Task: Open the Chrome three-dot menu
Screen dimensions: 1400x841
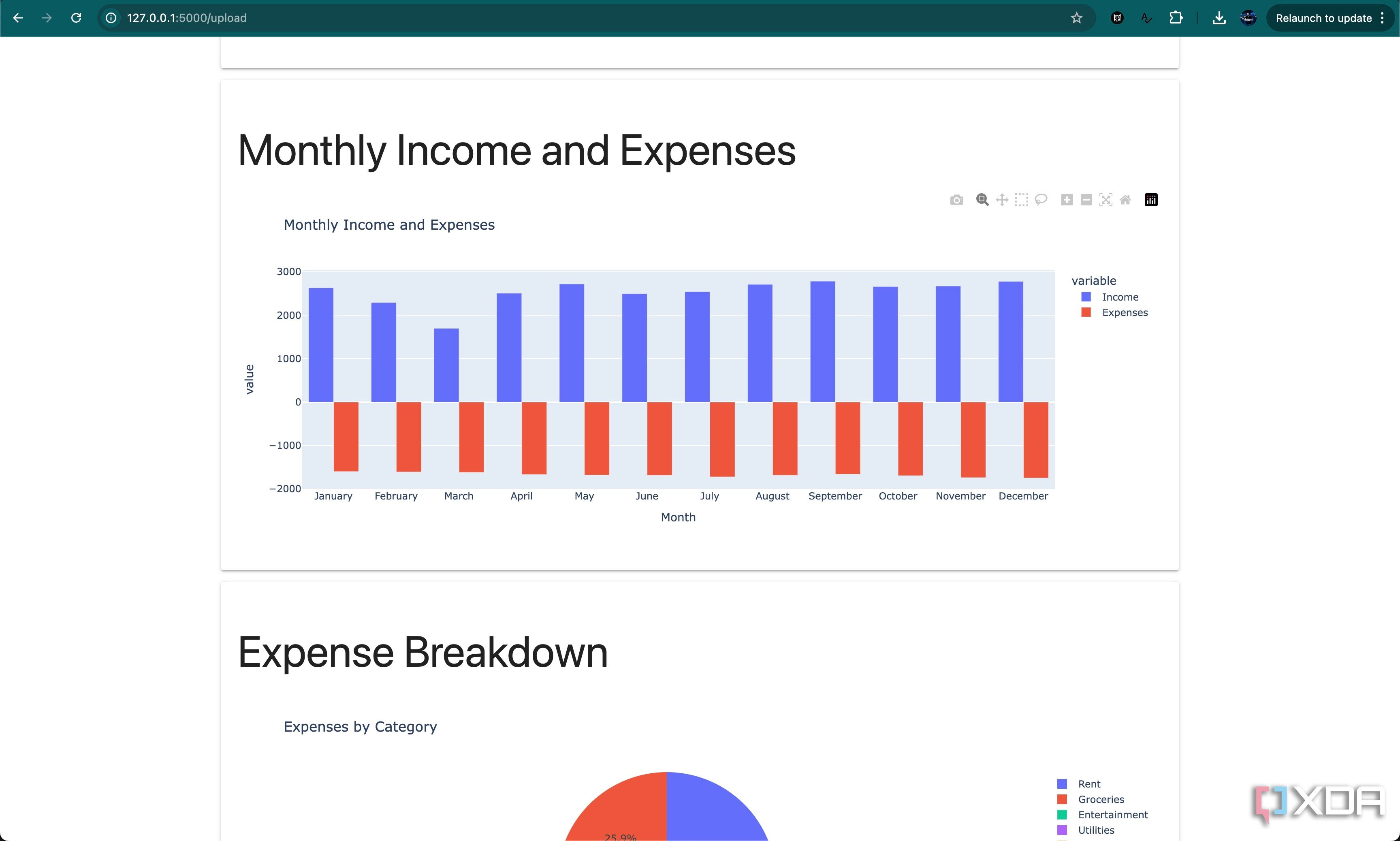Action: pos(1383,18)
